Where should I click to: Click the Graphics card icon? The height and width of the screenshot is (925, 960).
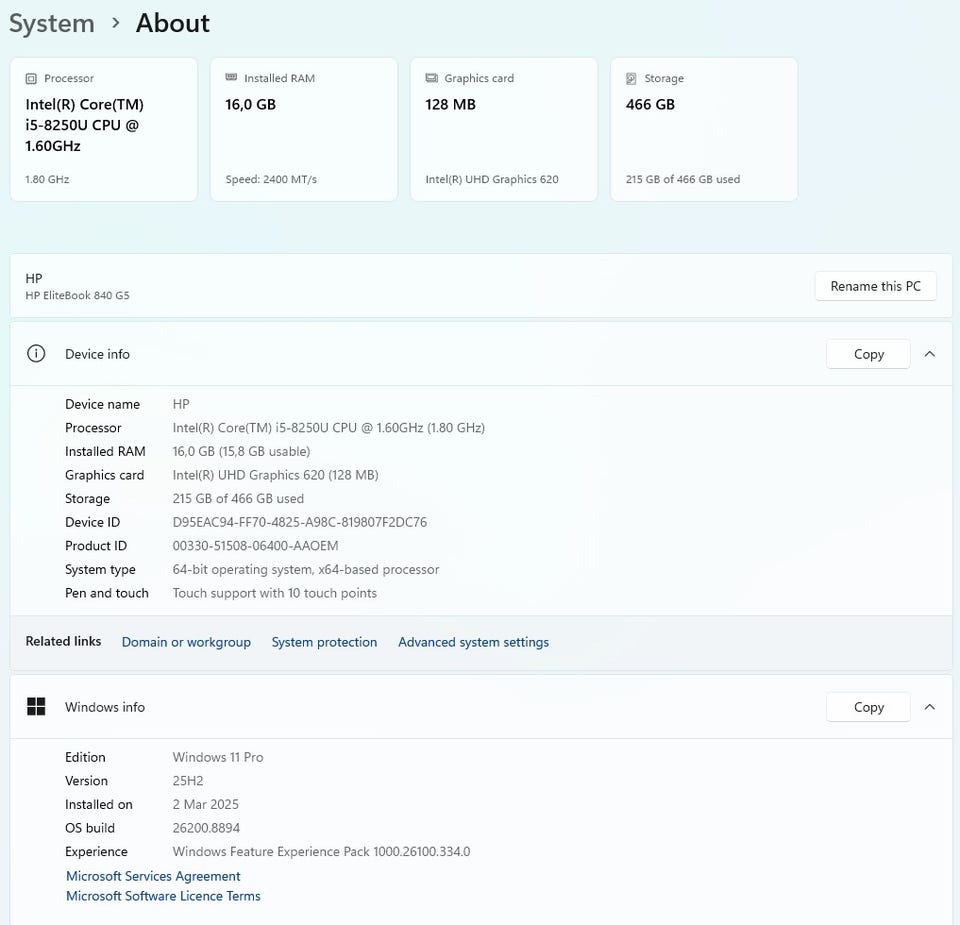(432, 78)
